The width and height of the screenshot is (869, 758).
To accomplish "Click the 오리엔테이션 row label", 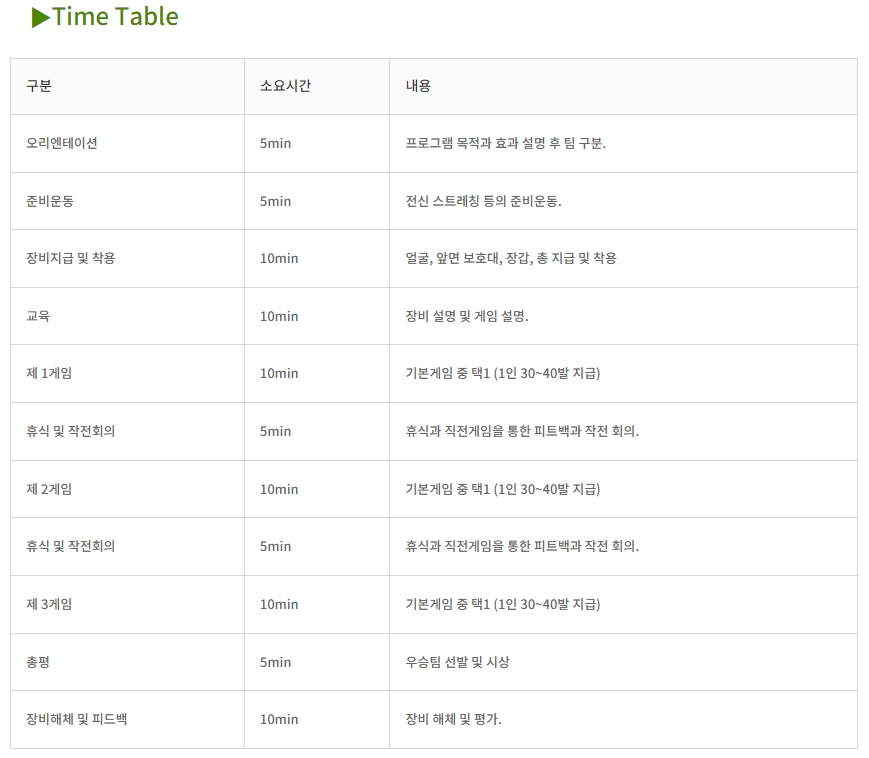I will [x=62, y=143].
